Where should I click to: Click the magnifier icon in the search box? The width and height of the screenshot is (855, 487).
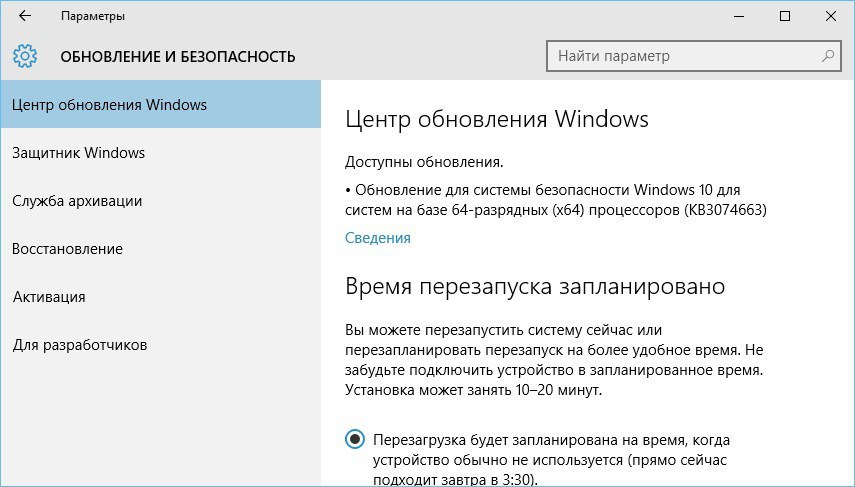(828, 56)
